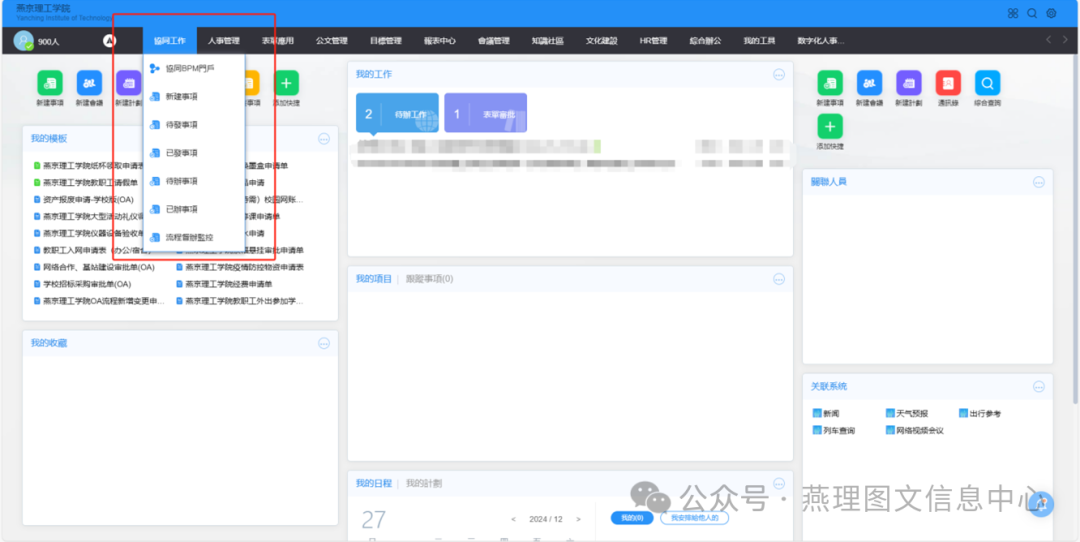Click the left-panel 新建会议 blue icon
Screen dimensions: 1080x542
(x=89, y=83)
